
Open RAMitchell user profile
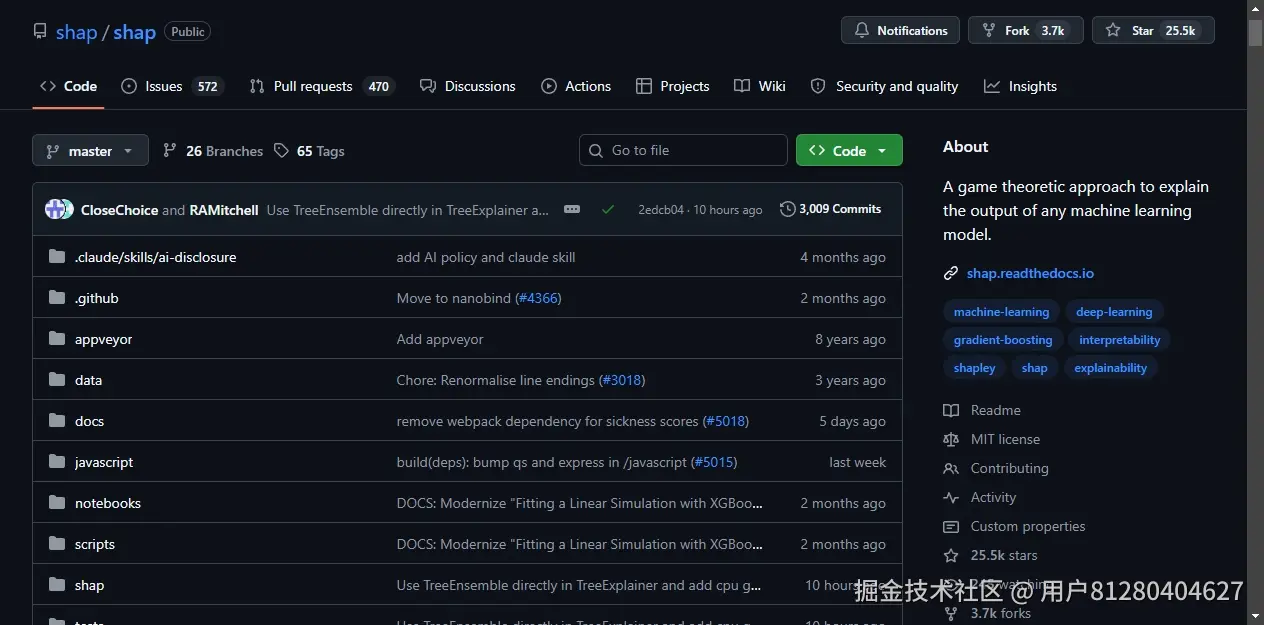(x=224, y=210)
